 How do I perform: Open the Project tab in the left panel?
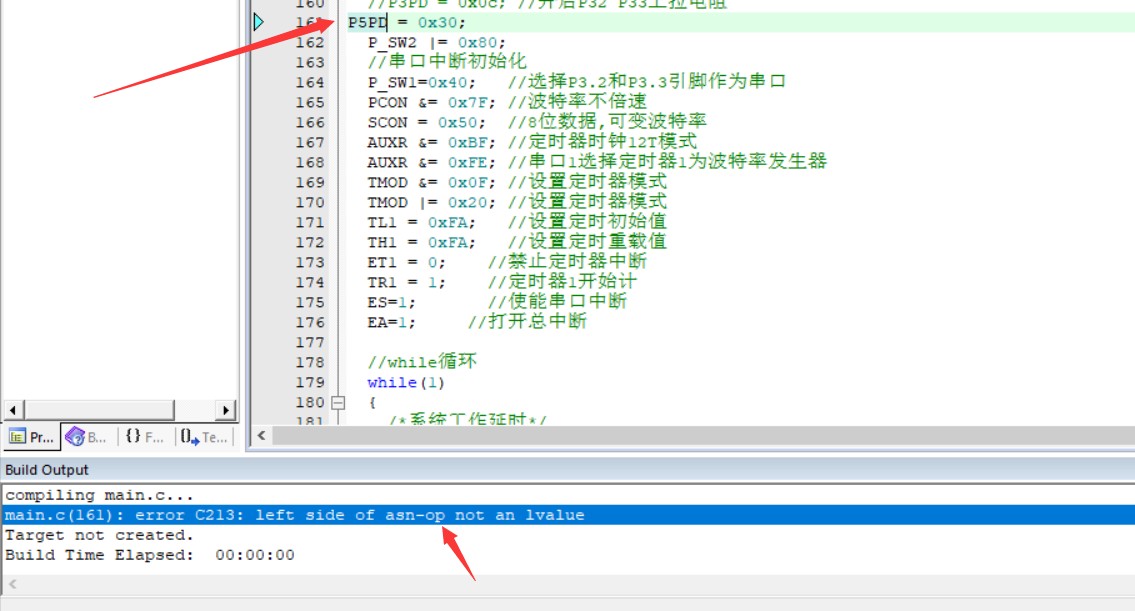[31, 437]
